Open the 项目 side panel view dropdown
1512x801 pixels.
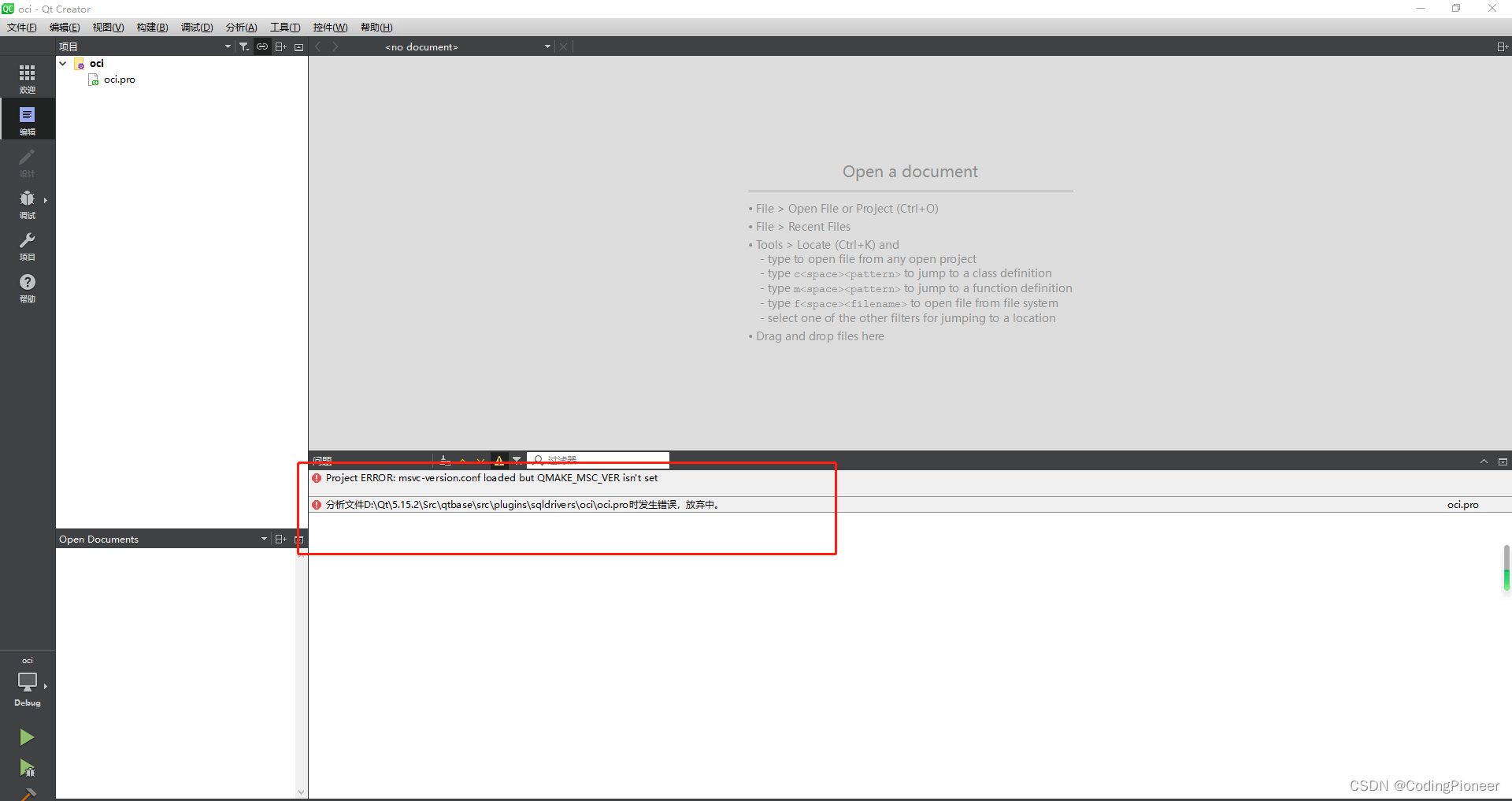tap(146, 46)
